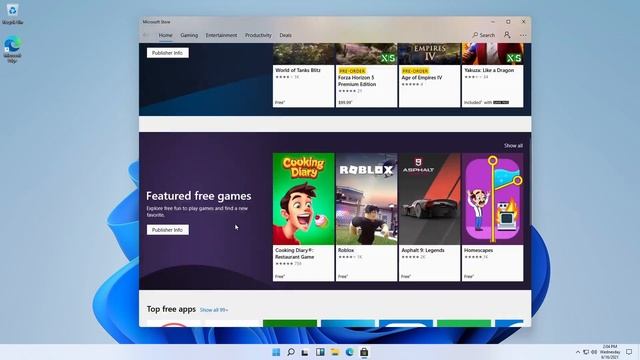
Task: Open File Explorer from the taskbar
Action: 335,352
